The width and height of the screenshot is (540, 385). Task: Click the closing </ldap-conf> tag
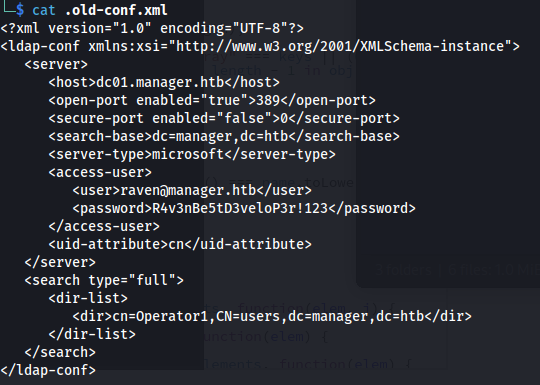coord(48,370)
